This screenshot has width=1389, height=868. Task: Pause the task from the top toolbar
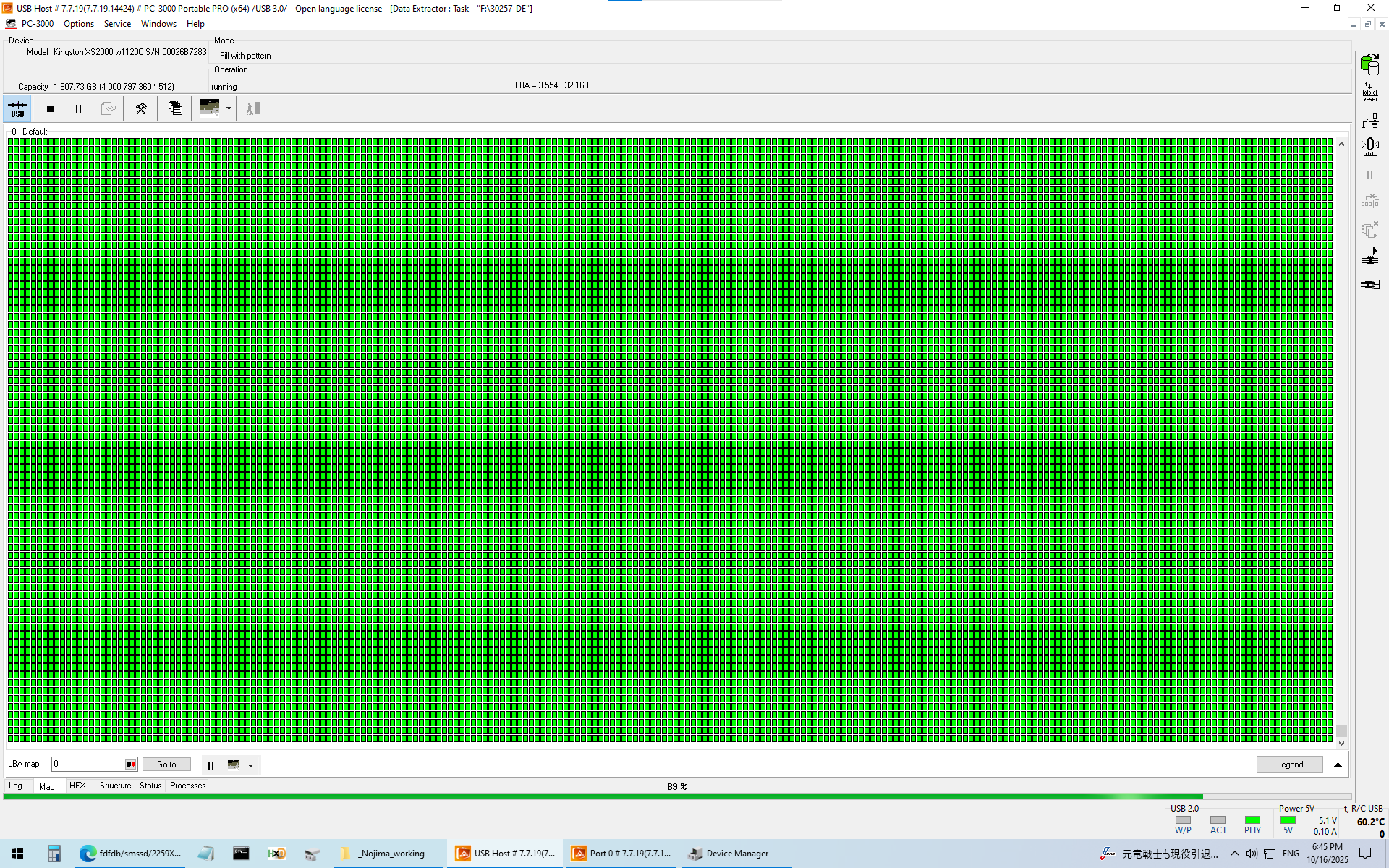coord(78,109)
